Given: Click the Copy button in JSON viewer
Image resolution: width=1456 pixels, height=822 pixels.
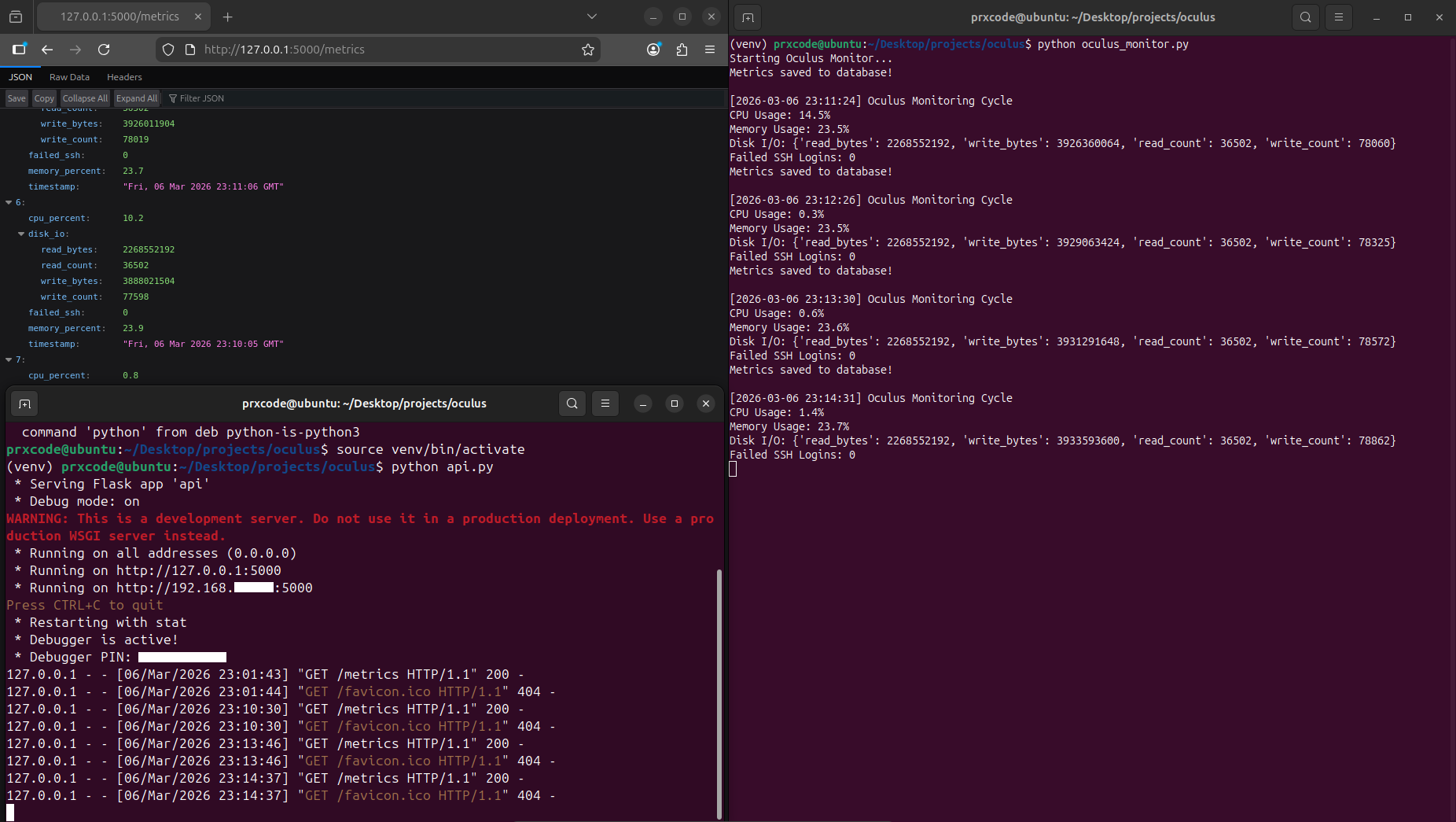Looking at the screenshot, I should tap(44, 98).
